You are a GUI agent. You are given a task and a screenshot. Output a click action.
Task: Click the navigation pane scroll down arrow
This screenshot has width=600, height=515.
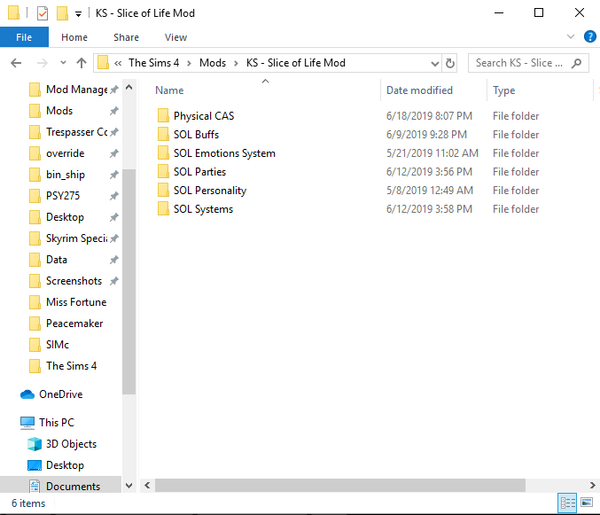pyautogui.click(x=129, y=486)
